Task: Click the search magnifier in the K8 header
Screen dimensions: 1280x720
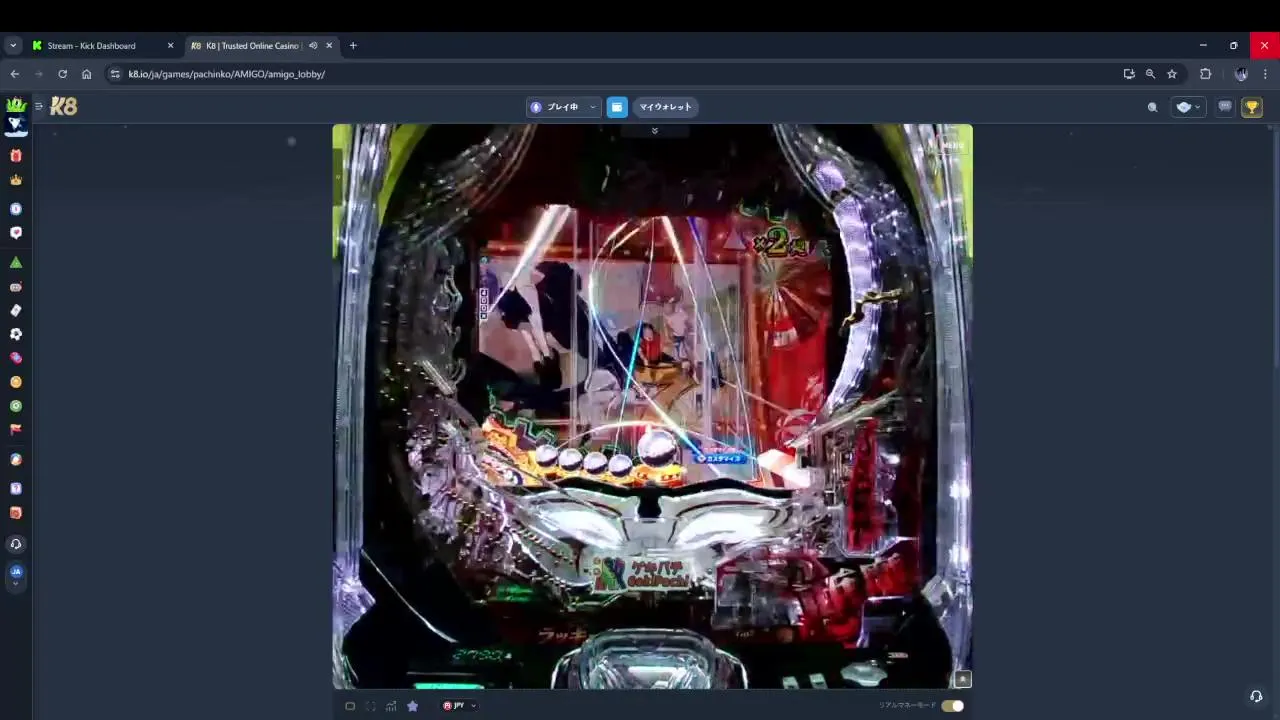Action: pyautogui.click(x=1152, y=107)
